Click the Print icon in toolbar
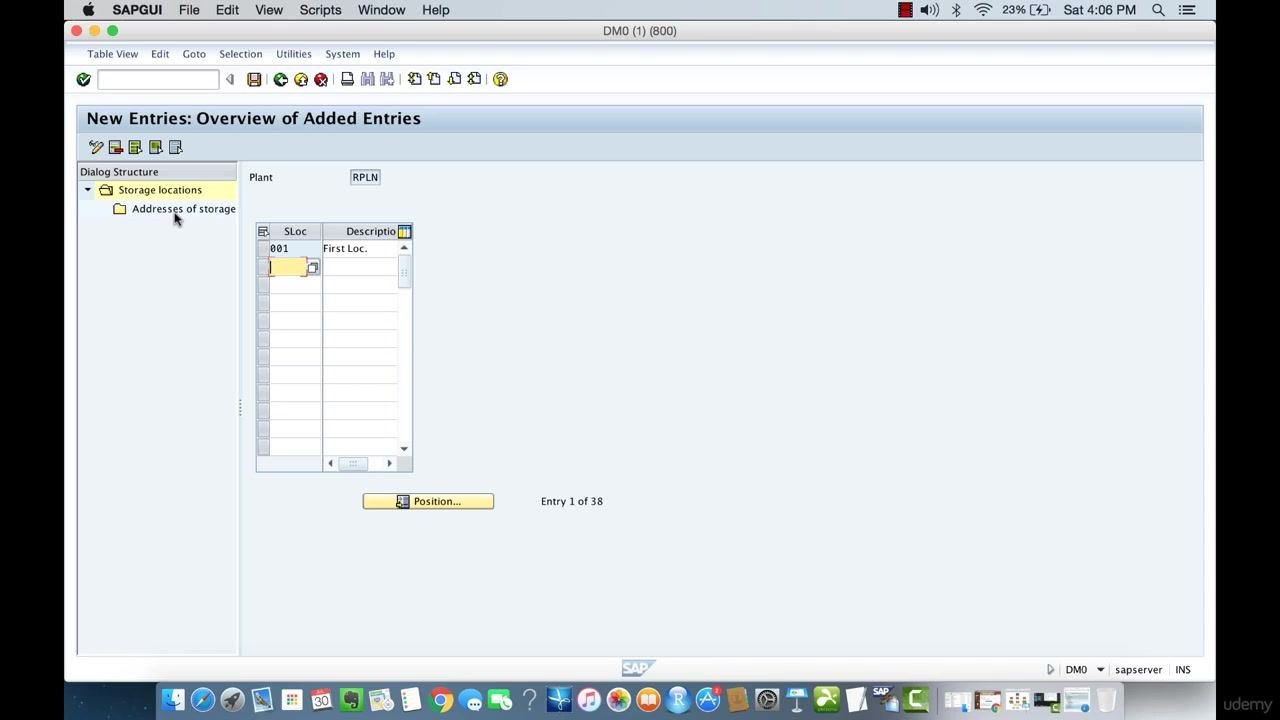Viewport: 1280px width, 720px height. click(347, 79)
